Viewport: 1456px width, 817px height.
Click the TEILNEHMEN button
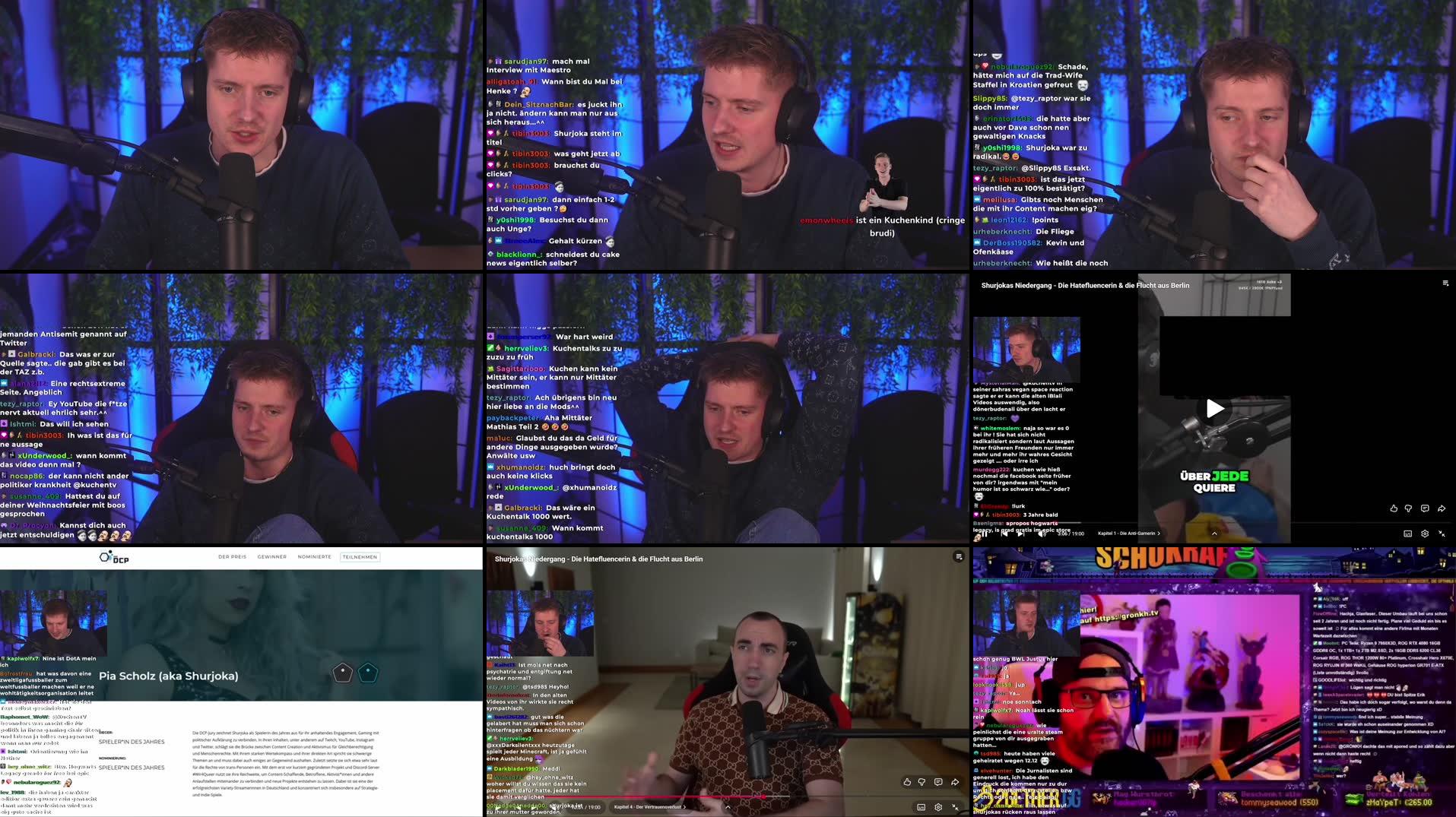click(x=360, y=556)
